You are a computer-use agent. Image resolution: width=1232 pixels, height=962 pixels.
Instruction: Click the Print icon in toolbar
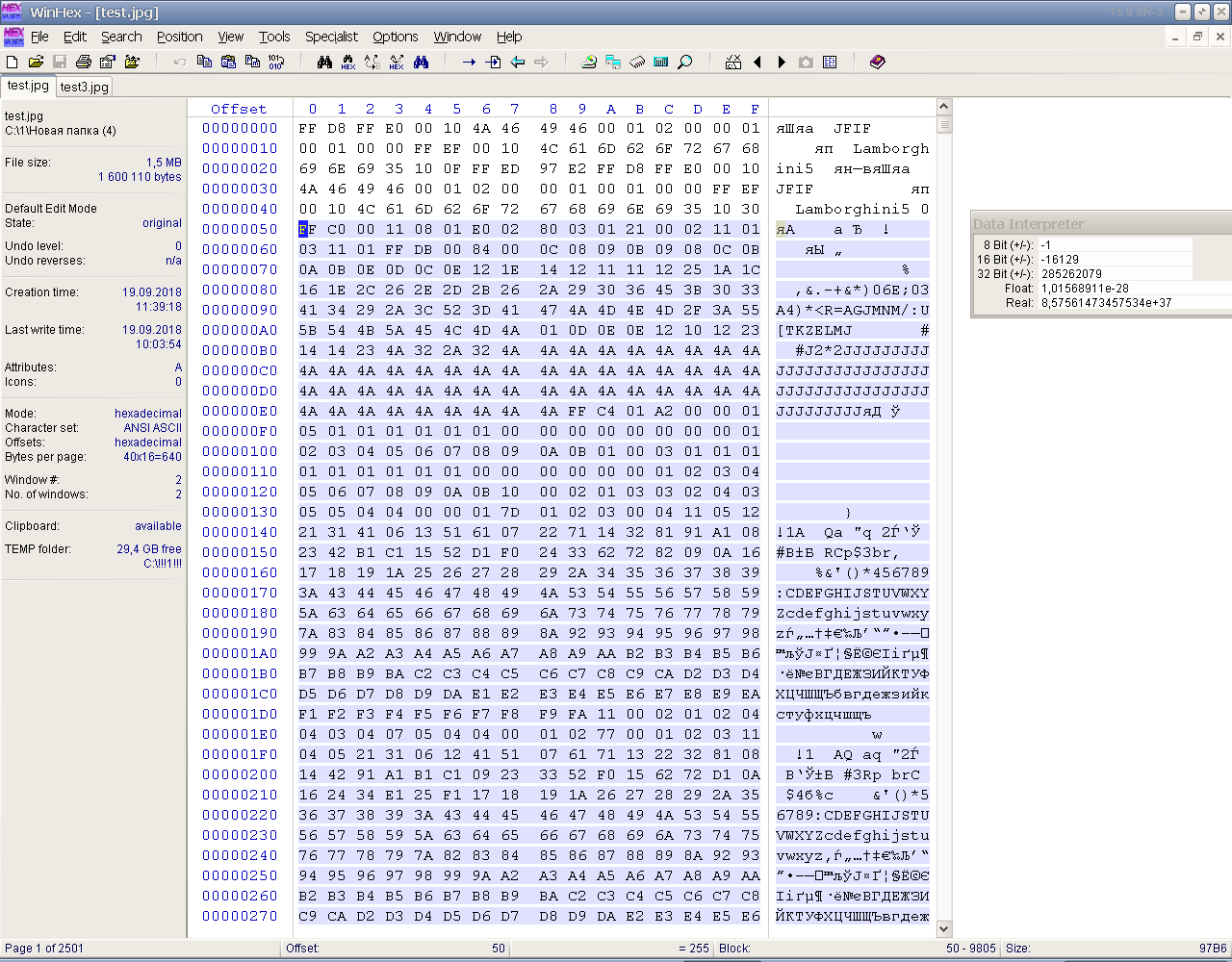tap(84, 62)
